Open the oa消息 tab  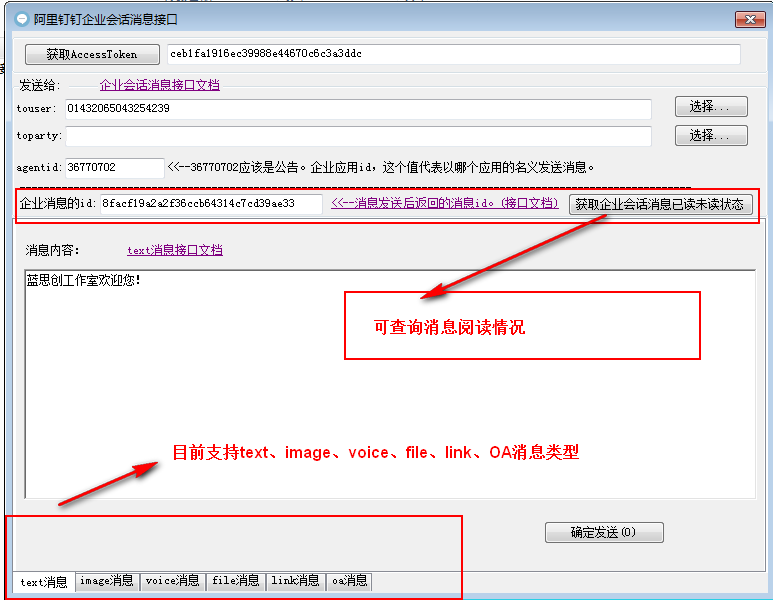pyautogui.click(x=350, y=581)
